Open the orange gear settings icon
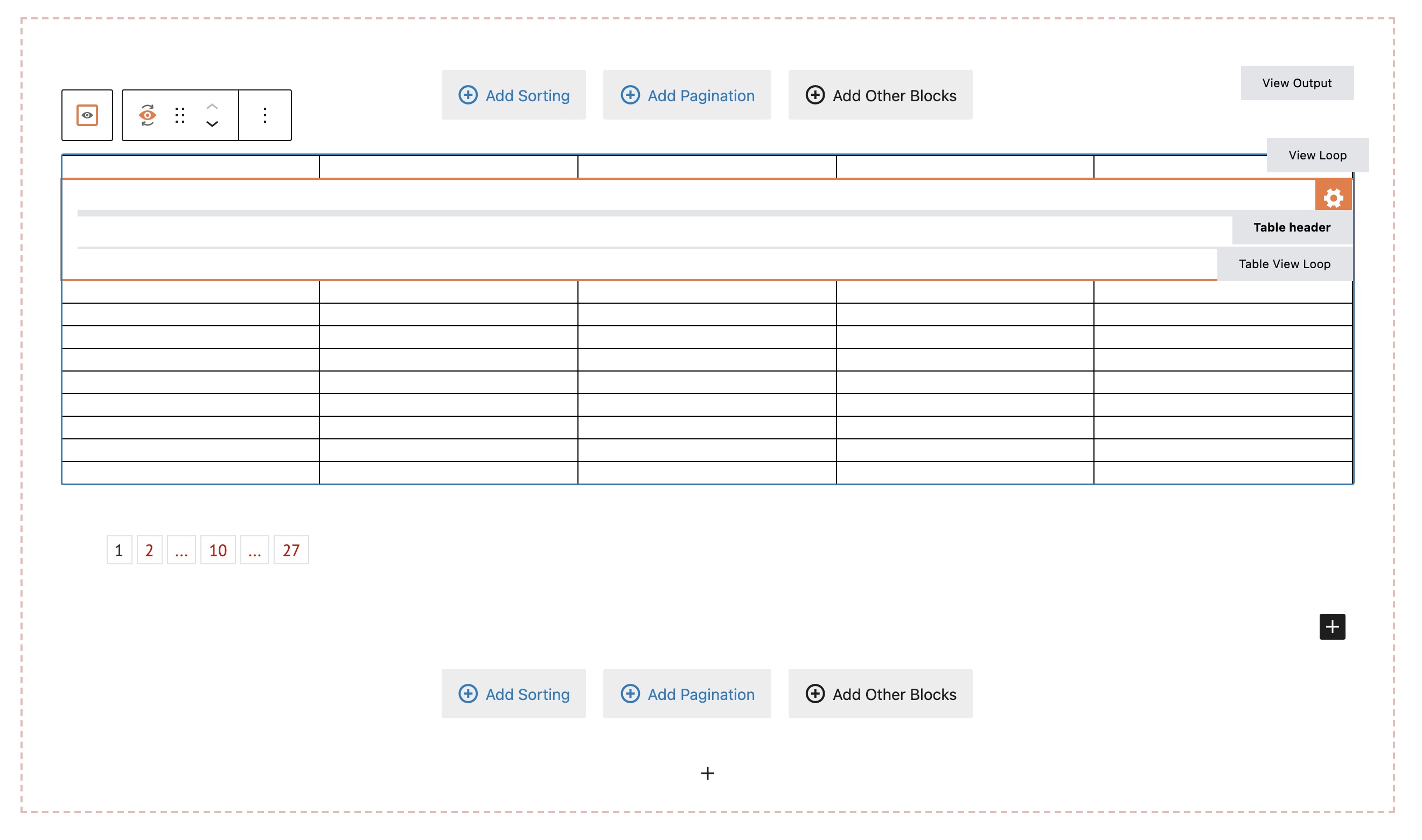Viewport: 1422px width, 840px height. (x=1333, y=198)
